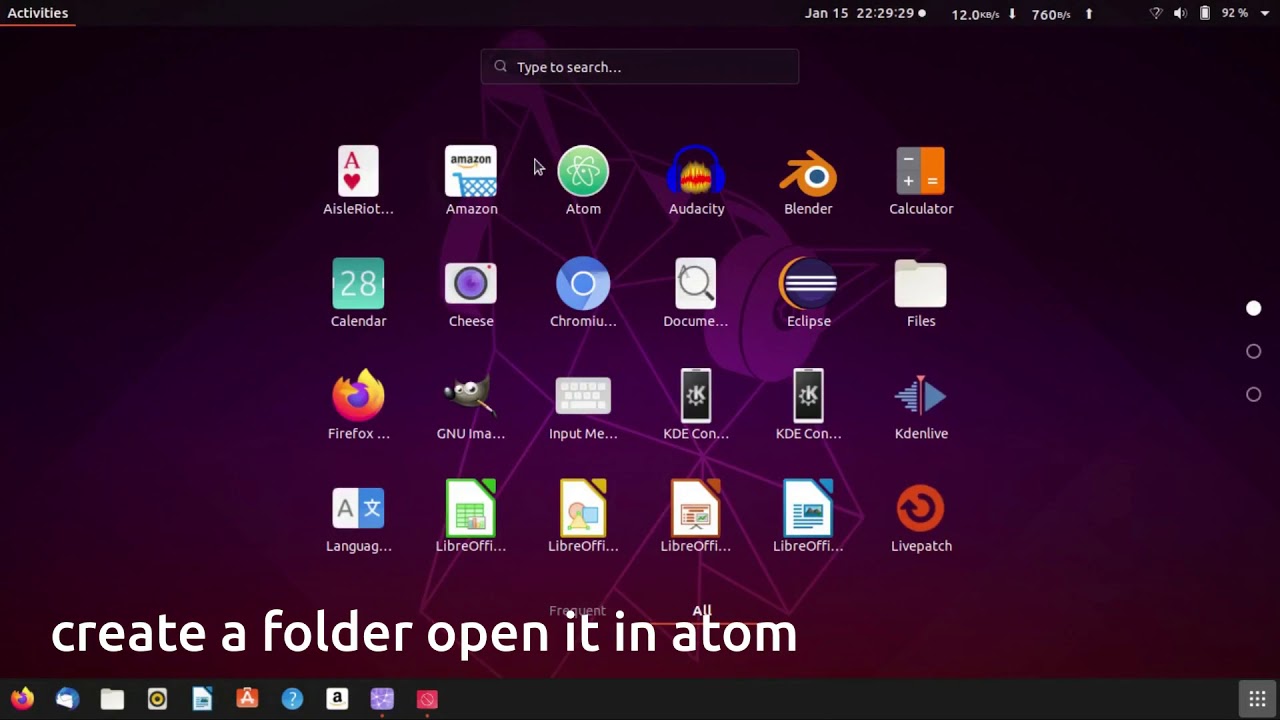The image size is (1280, 720).
Task: Open the system menu dropdown arrow
Action: (1263, 13)
